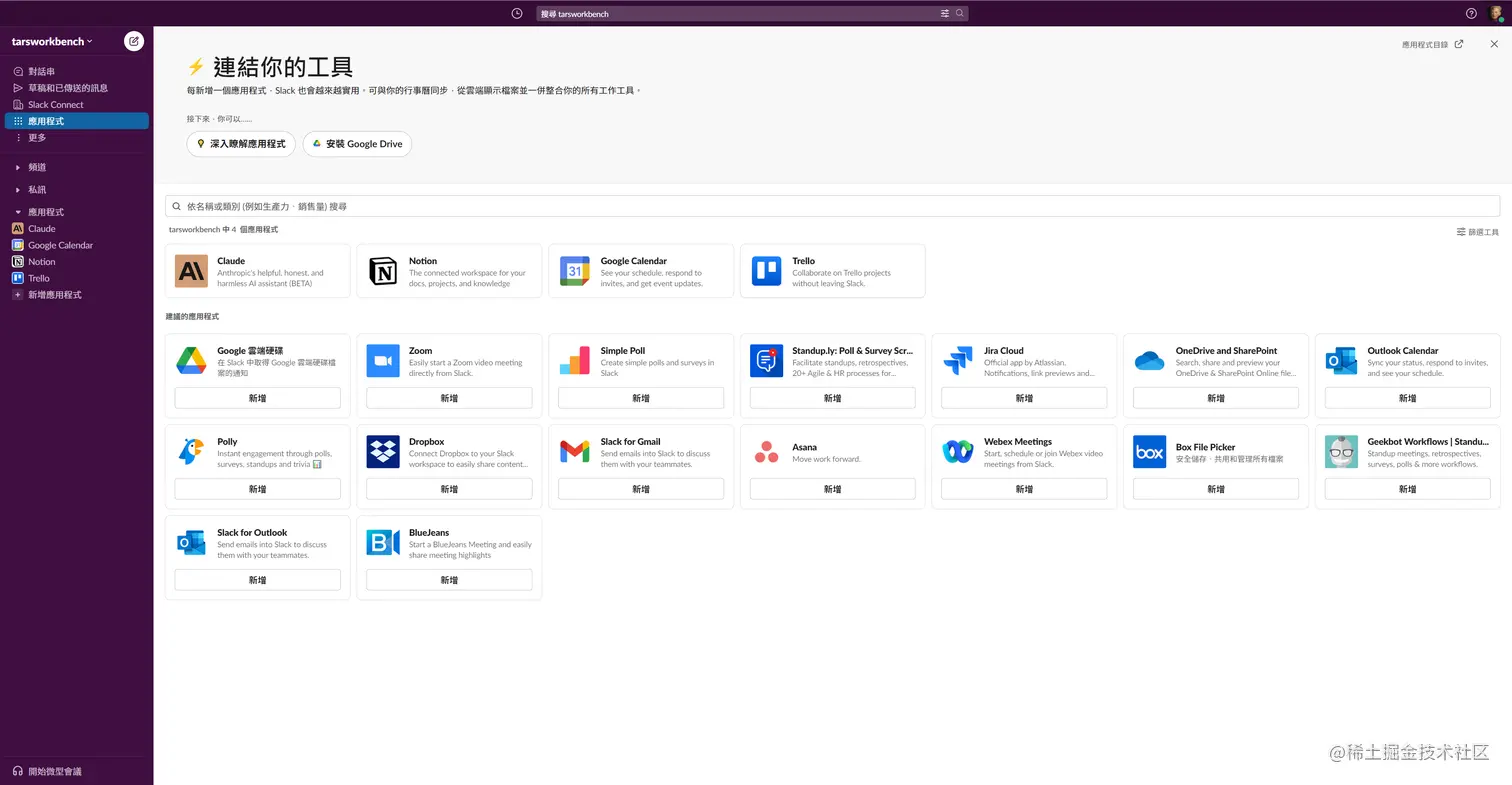Viewport: 1512px width, 785px height.
Task: Start a huddle with 開始微型會議
Action: pos(48,772)
